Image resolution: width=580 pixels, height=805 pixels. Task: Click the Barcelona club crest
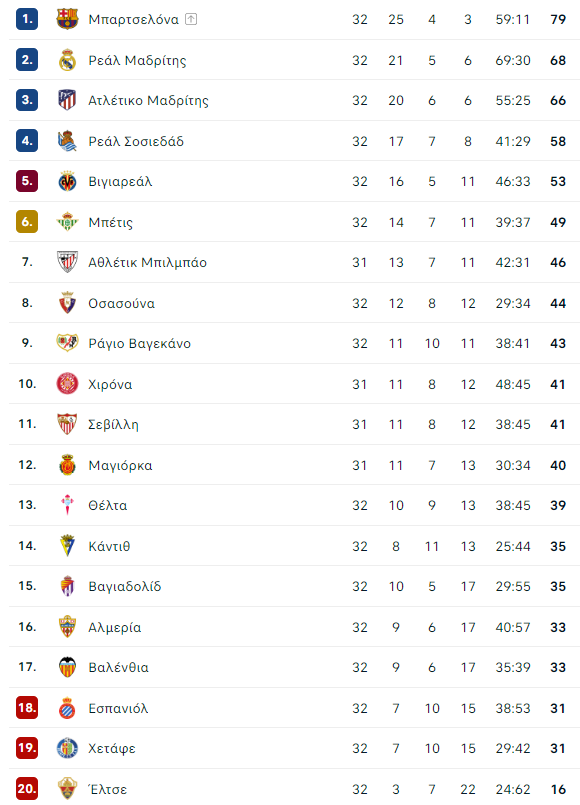[x=67, y=19]
